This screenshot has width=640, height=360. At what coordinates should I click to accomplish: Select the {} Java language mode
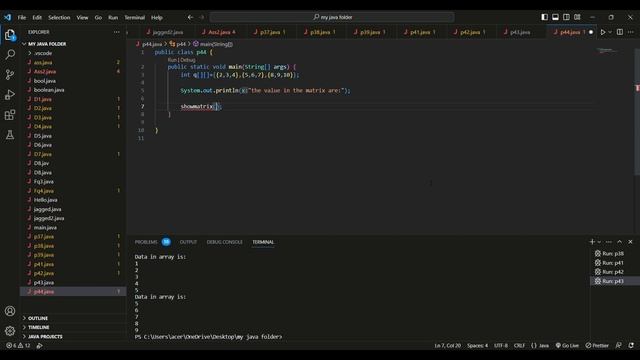click(540, 345)
